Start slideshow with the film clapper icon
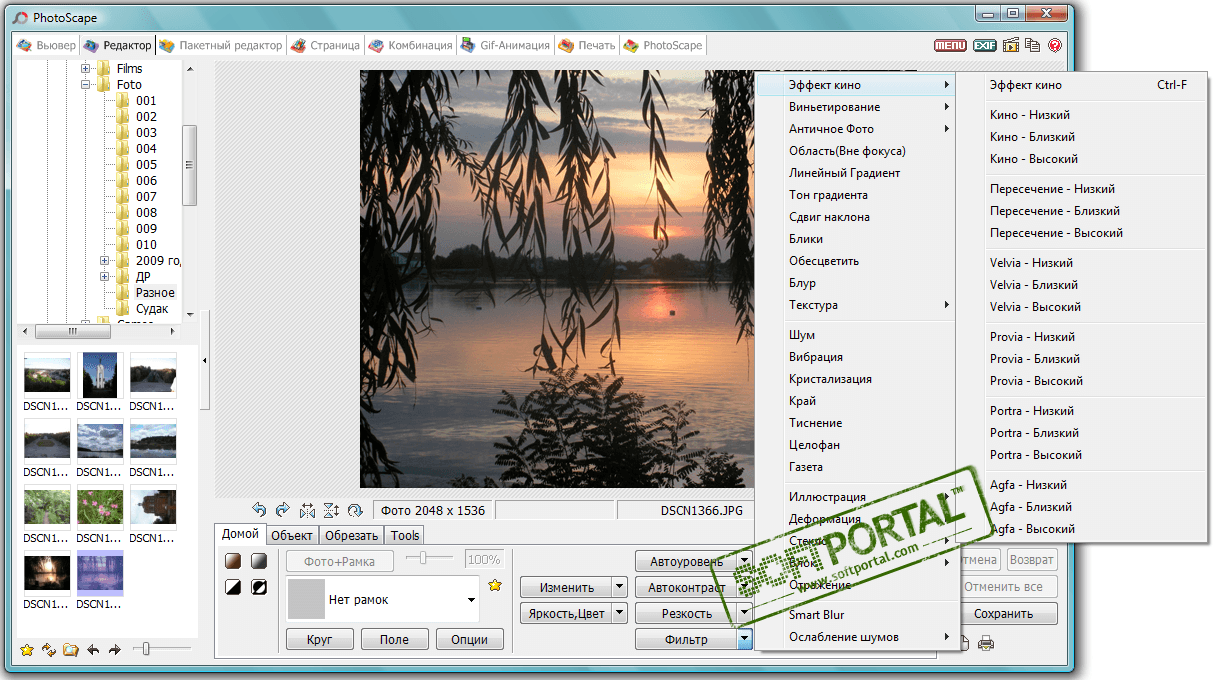The height and width of the screenshot is (680, 1216). (1011, 45)
